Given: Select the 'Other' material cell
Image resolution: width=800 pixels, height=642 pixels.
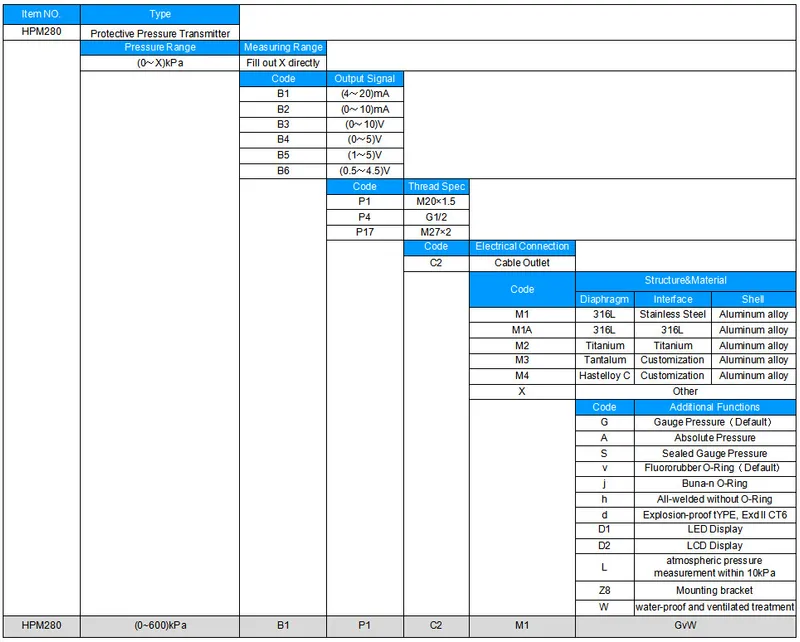Looking at the screenshot, I should pyautogui.click(x=685, y=391).
